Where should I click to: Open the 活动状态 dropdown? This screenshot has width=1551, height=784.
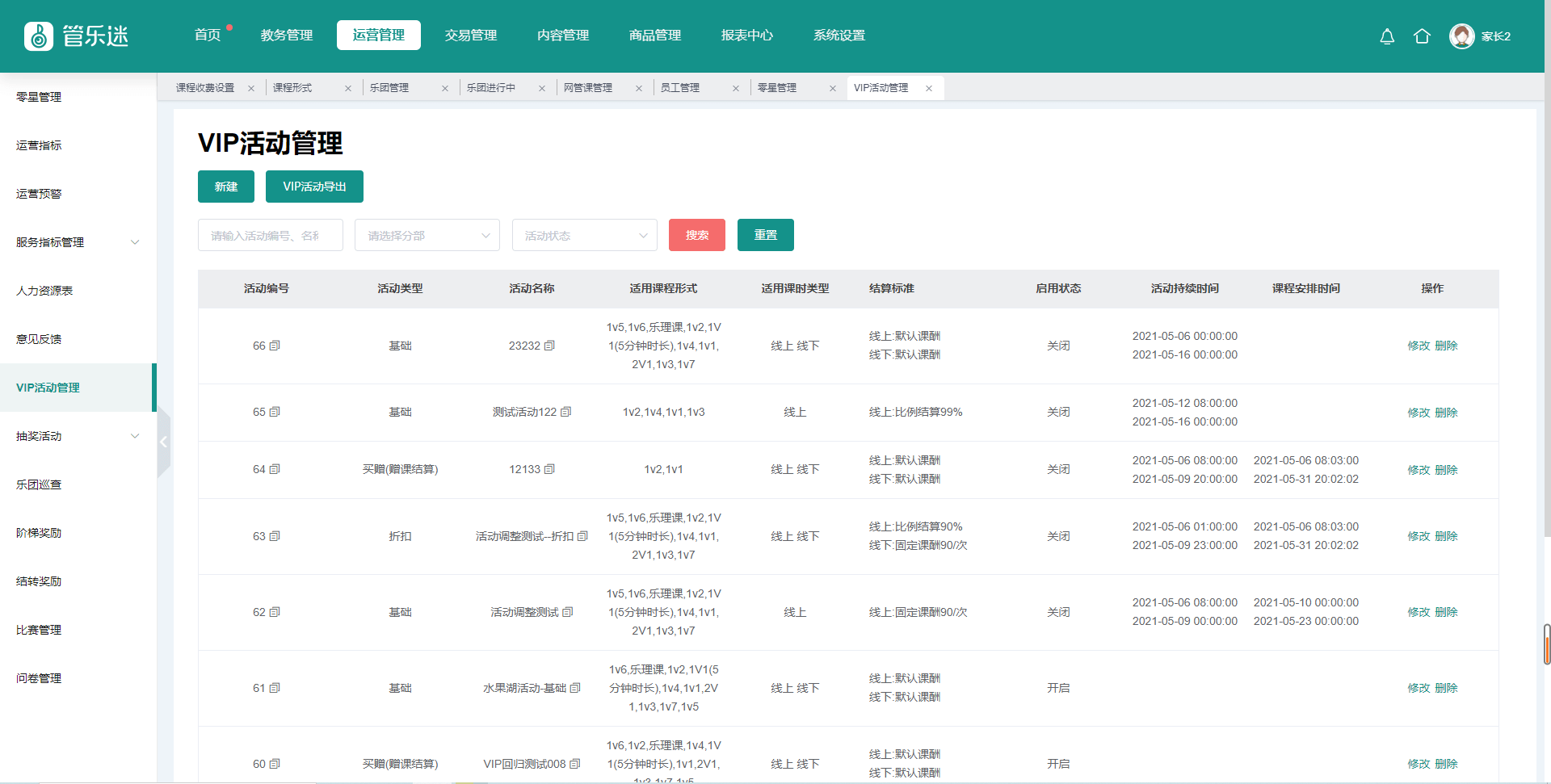(x=584, y=235)
